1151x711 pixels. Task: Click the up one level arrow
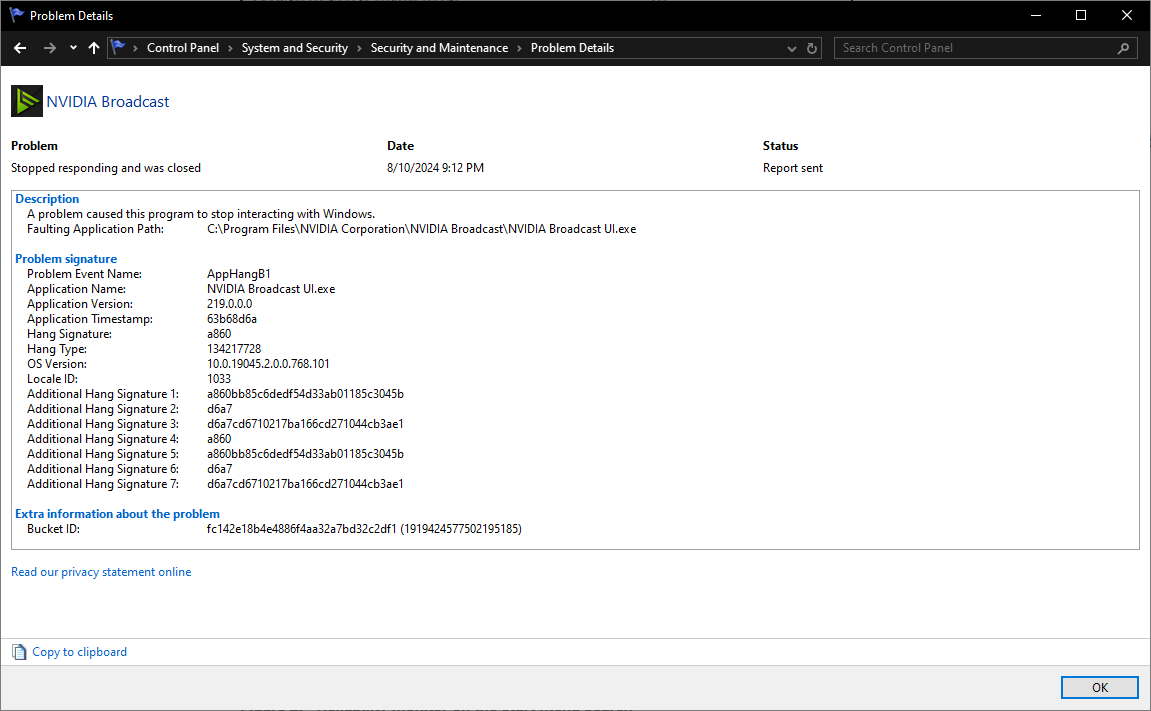(93, 47)
